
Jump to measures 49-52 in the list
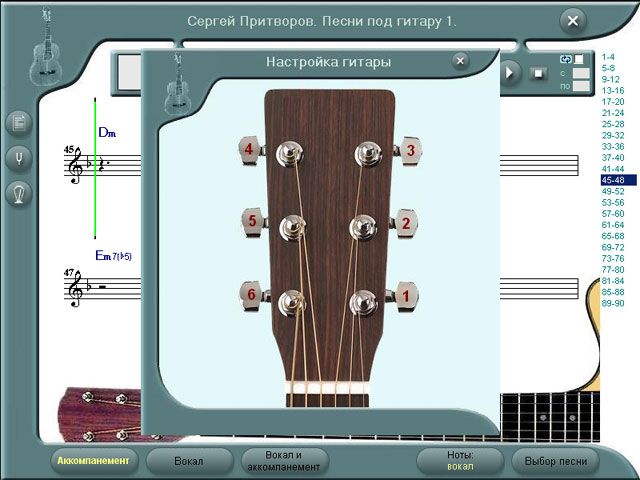[x=612, y=191]
